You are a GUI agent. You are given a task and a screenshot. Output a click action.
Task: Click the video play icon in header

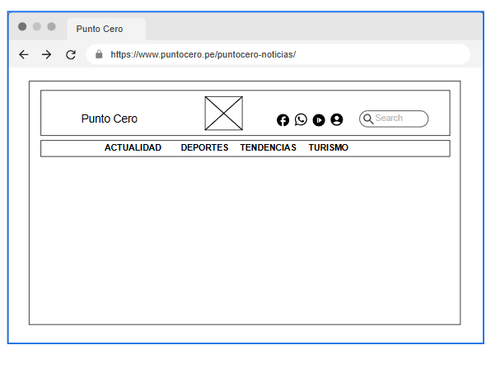pos(319,120)
